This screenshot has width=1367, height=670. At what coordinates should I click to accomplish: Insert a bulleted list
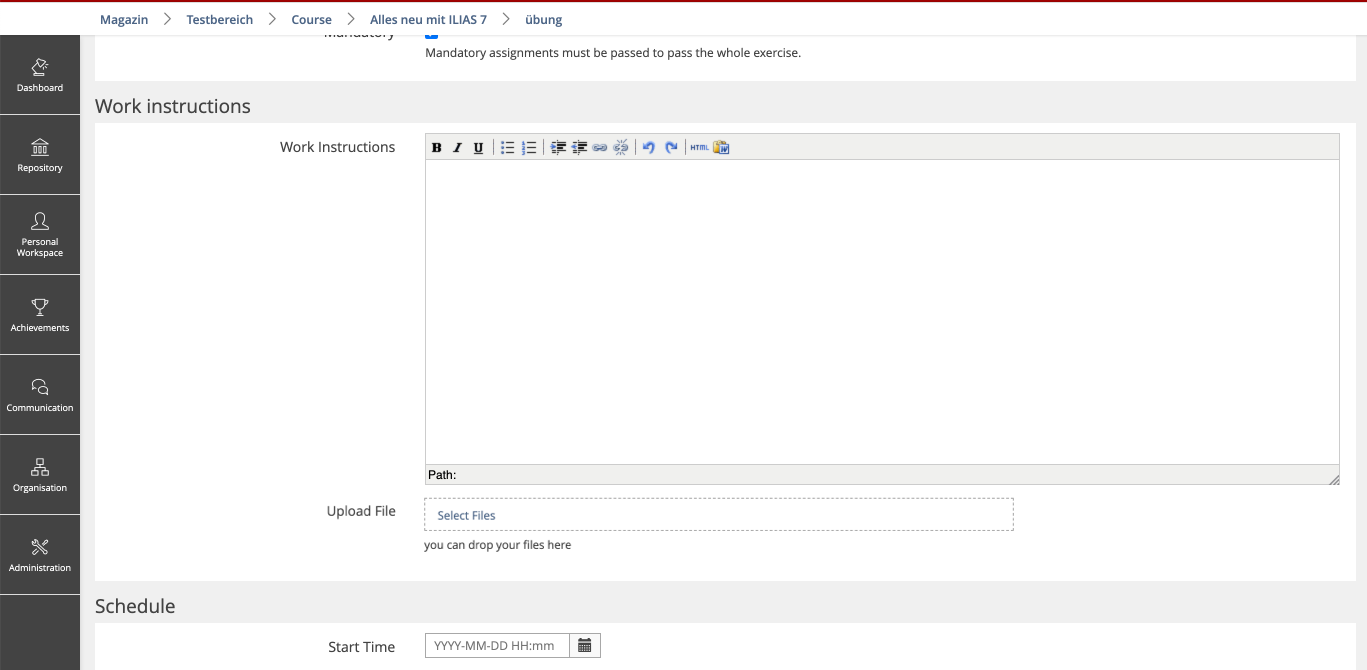[x=508, y=148]
